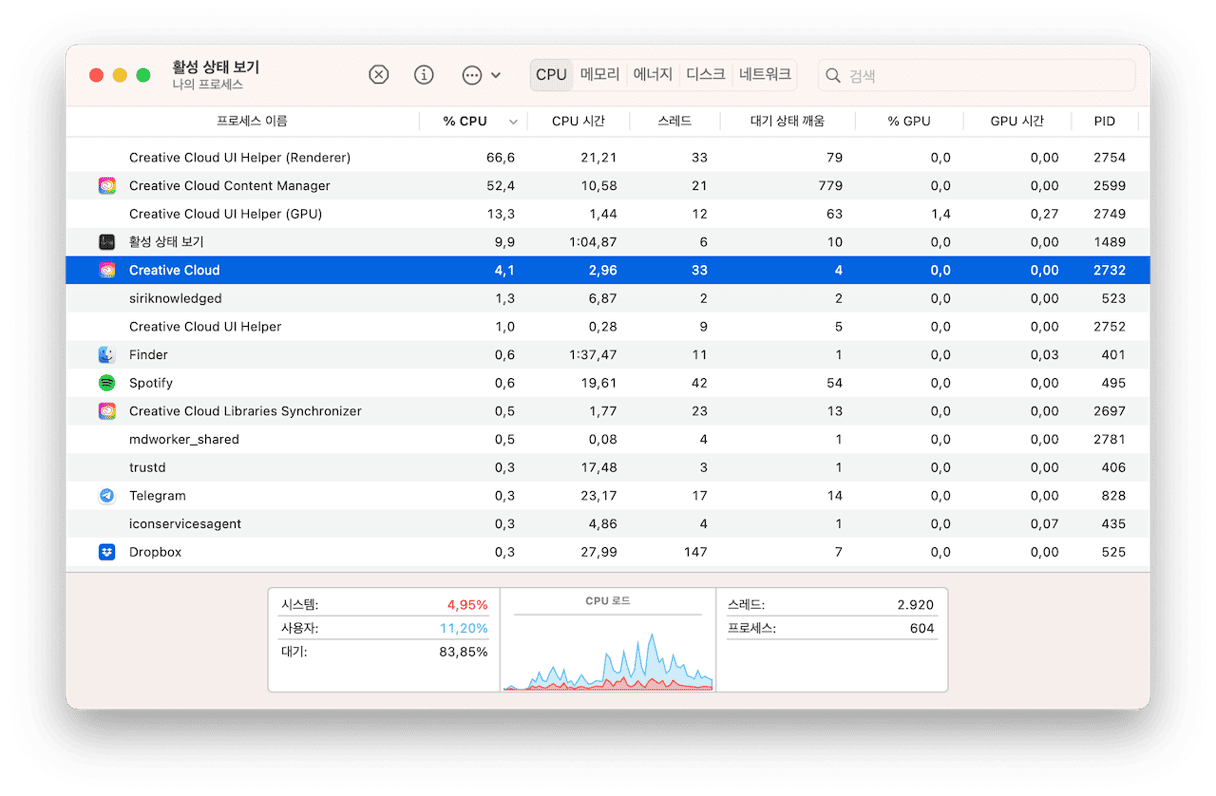Select the siriknowledged process row
Viewport: 1216px width, 796px height.
pyautogui.click(x=608, y=298)
